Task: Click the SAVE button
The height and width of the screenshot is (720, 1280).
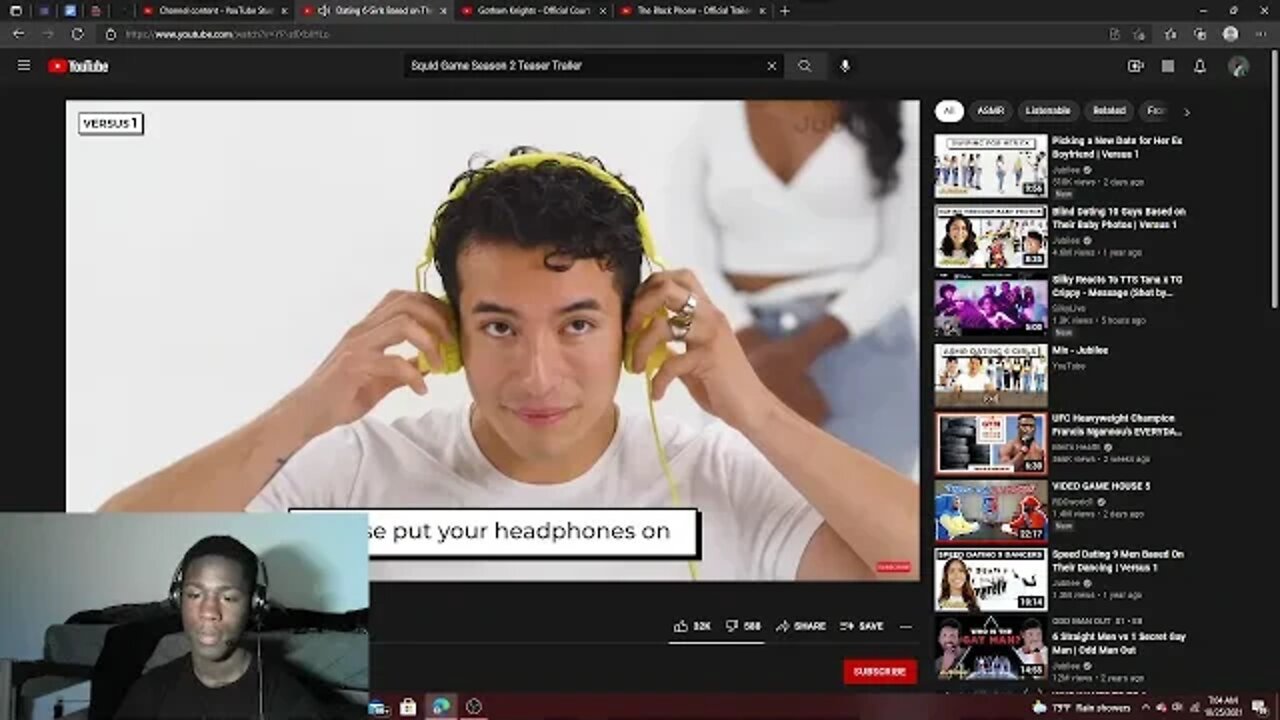Action: 861,626
